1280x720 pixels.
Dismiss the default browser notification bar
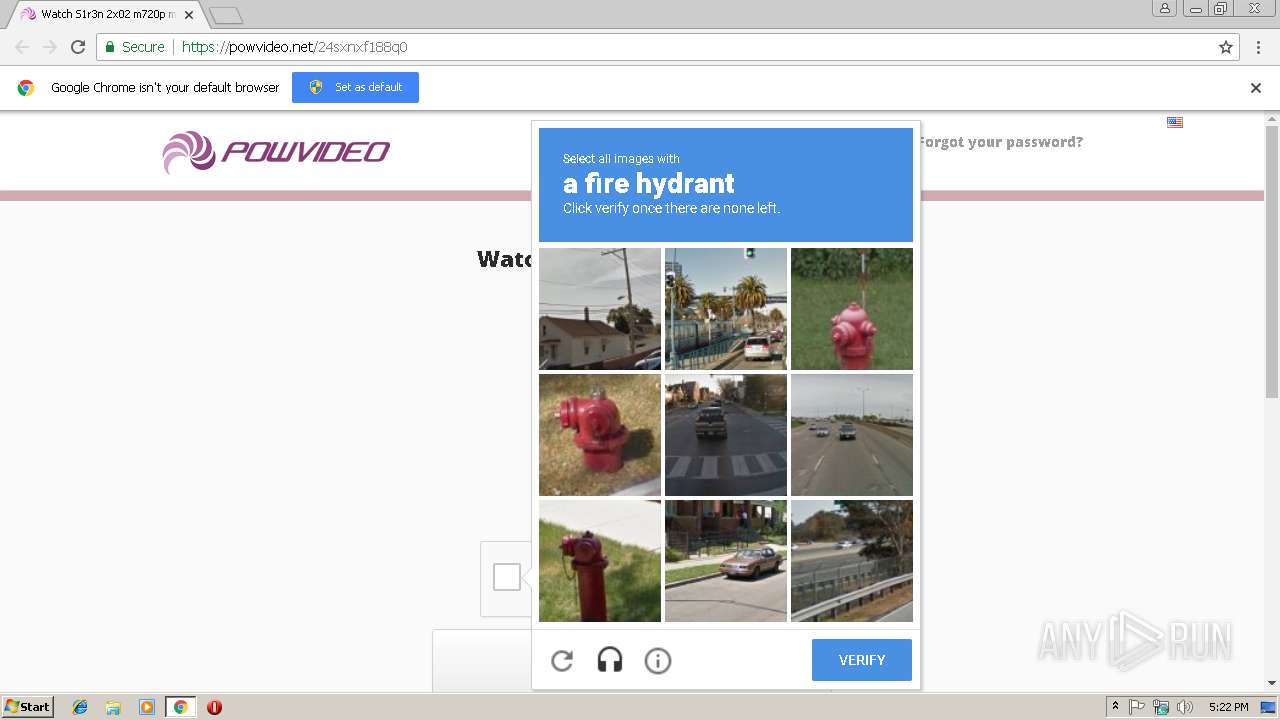coord(1256,88)
